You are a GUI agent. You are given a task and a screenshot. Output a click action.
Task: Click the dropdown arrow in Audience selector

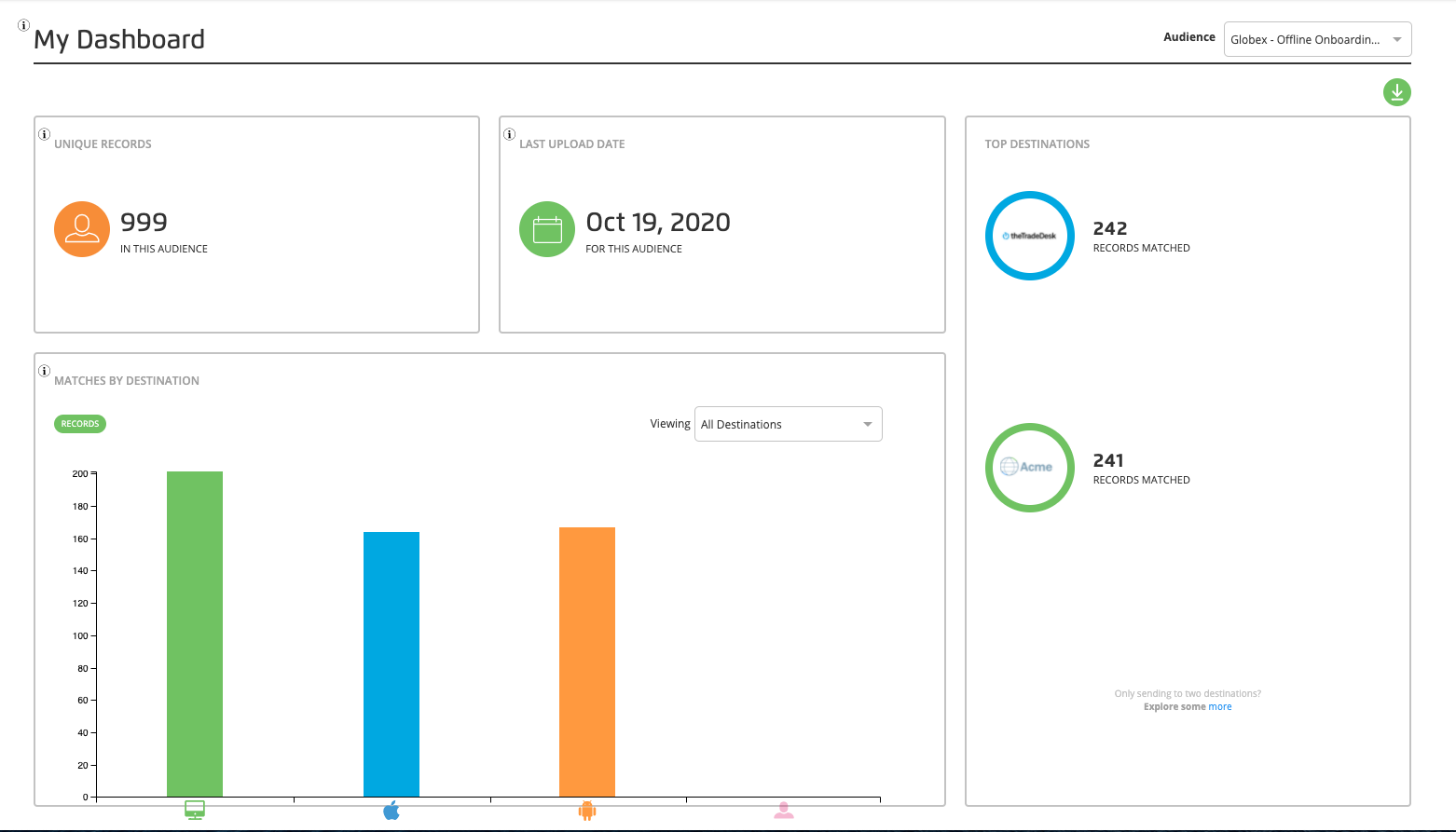pyautogui.click(x=1396, y=39)
